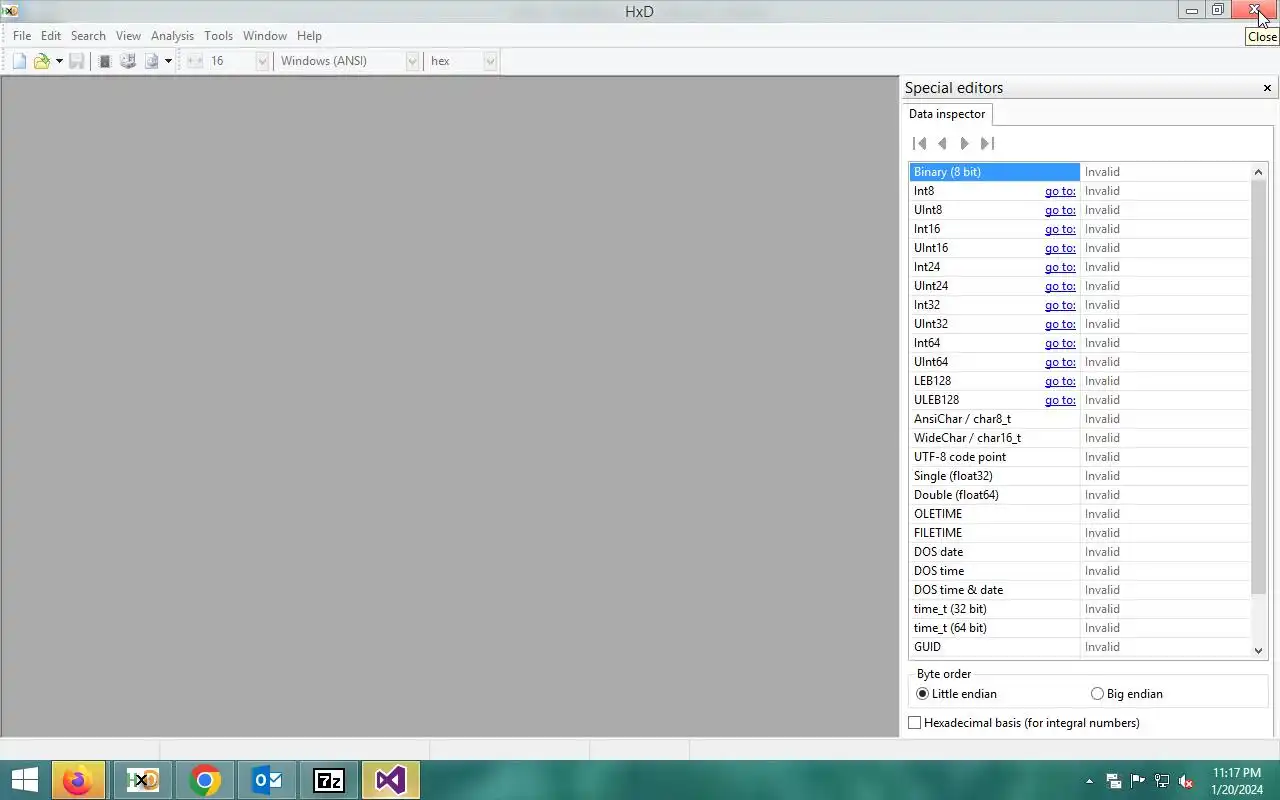
Task: Select the Data inspector tab
Action: coord(947,114)
